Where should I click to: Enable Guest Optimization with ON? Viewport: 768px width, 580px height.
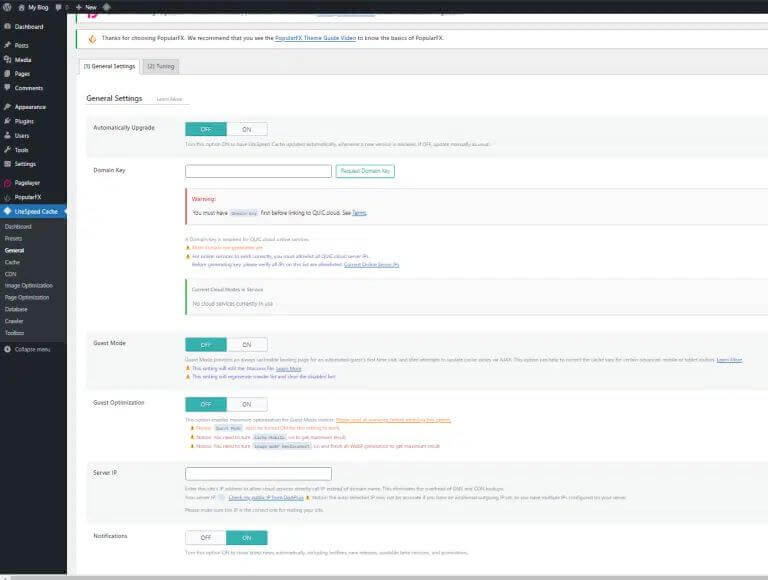click(x=247, y=404)
